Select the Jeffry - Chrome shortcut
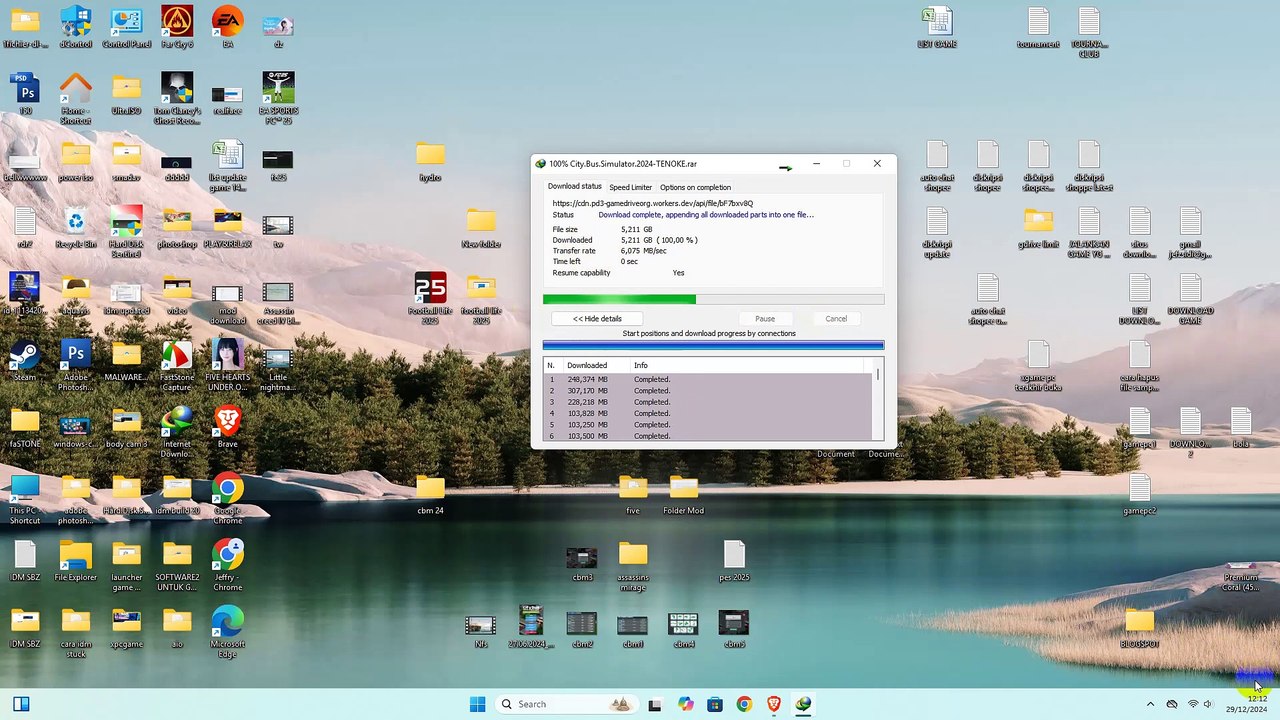This screenshot has height=720, width=1280. pyautogui.click(x=228, y=565)
